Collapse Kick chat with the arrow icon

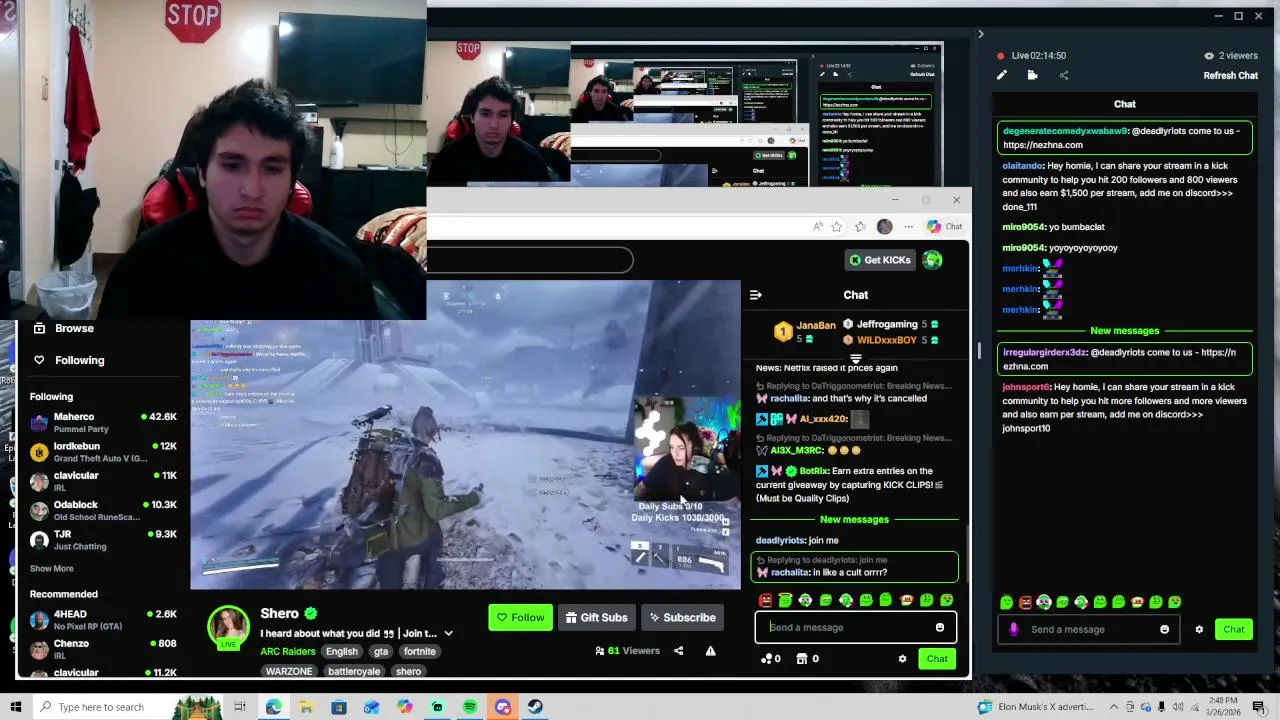point(755,295)
